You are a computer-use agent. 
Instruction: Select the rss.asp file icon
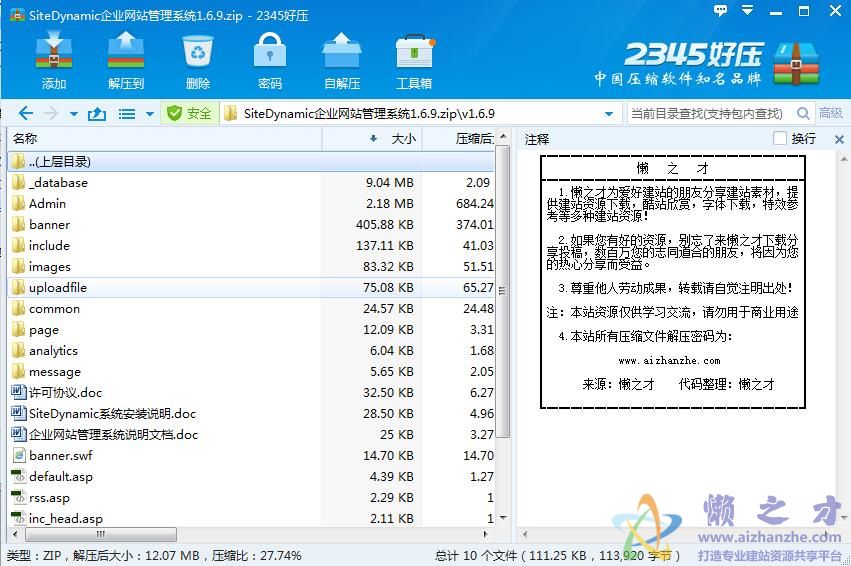coord(18,497)
